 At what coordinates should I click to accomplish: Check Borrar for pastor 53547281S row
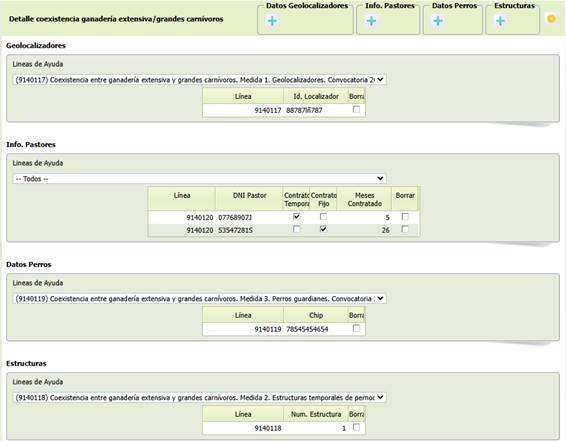tap(405, 229)
